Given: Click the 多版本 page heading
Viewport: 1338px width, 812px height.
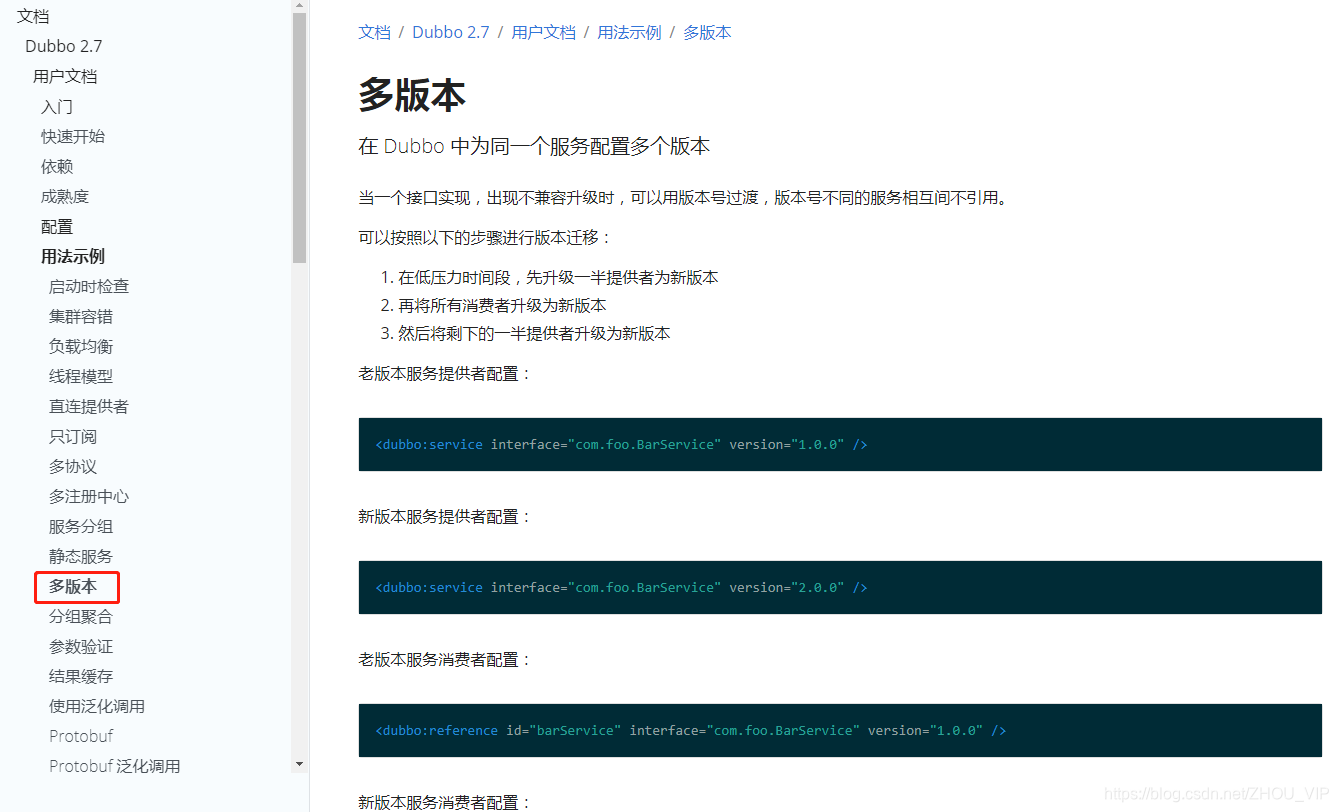Looking at the screenshot, I should (x=412, y=96).
